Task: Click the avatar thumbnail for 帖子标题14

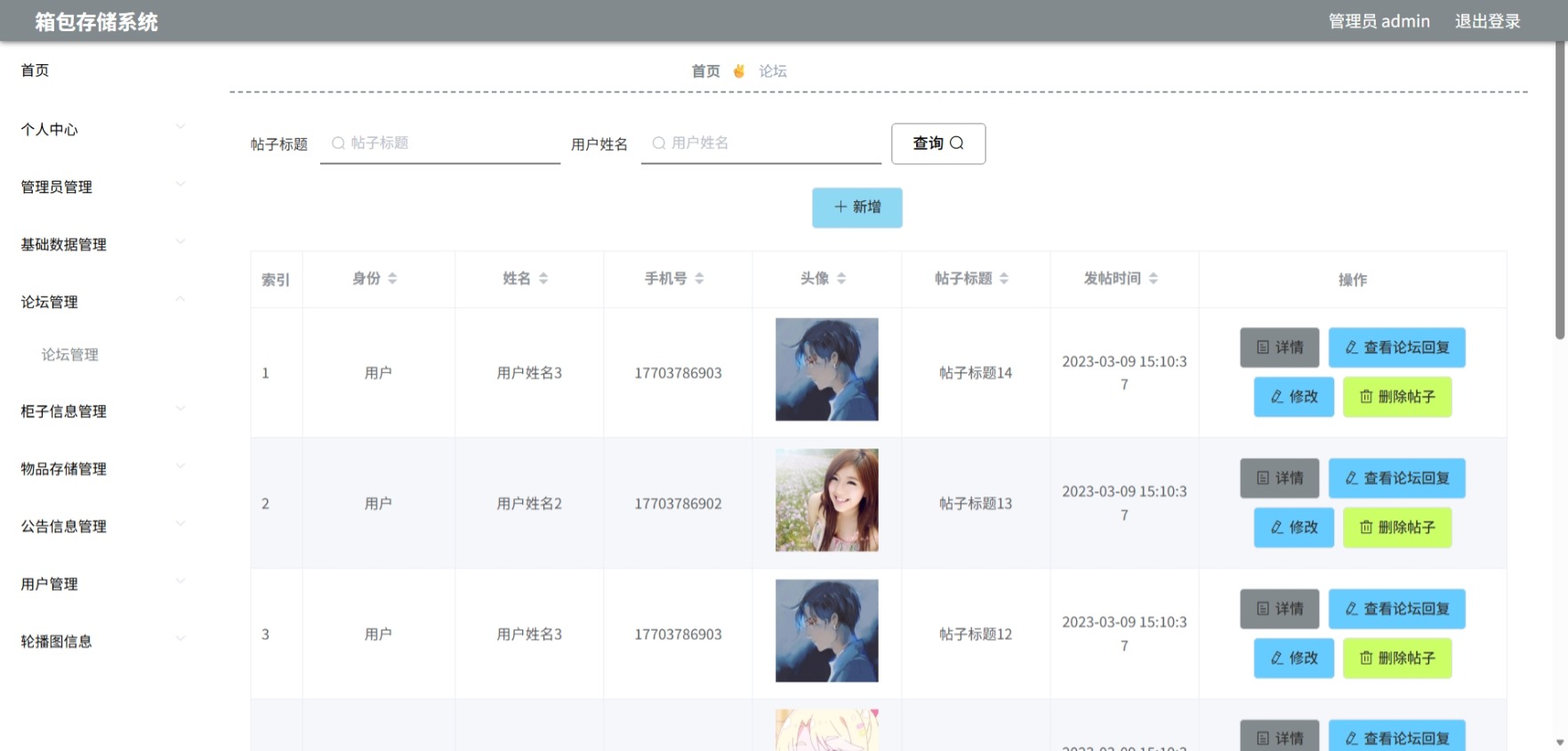Action: tap(827, 369)
